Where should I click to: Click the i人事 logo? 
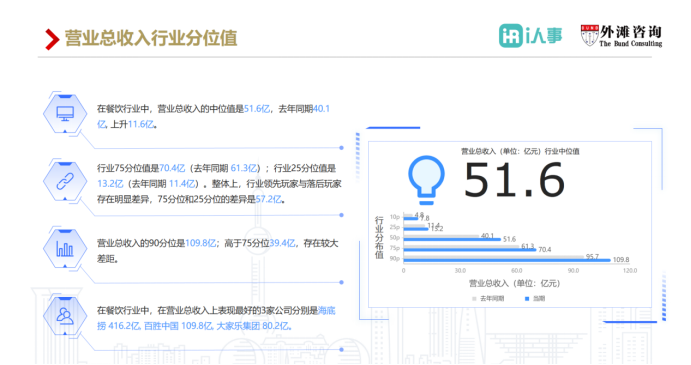pyautogui.click(x=530, y=36)
